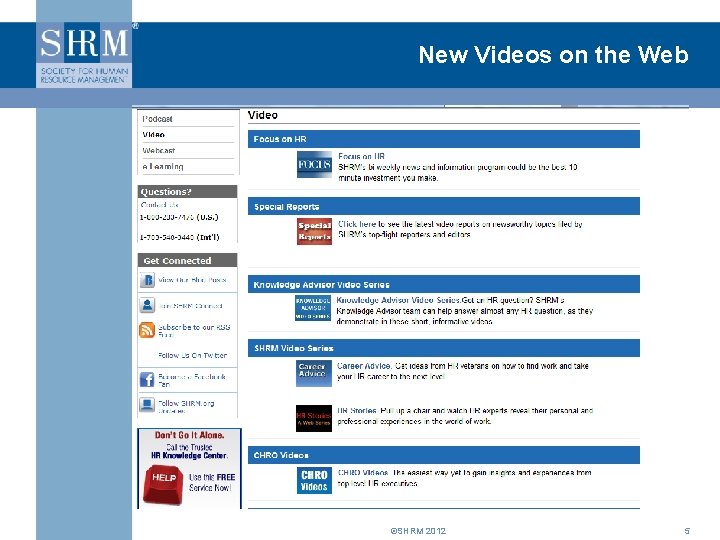The image size is (720, 540).
Task: Click the Career Advice thumbnail
Action: [314, 373]
